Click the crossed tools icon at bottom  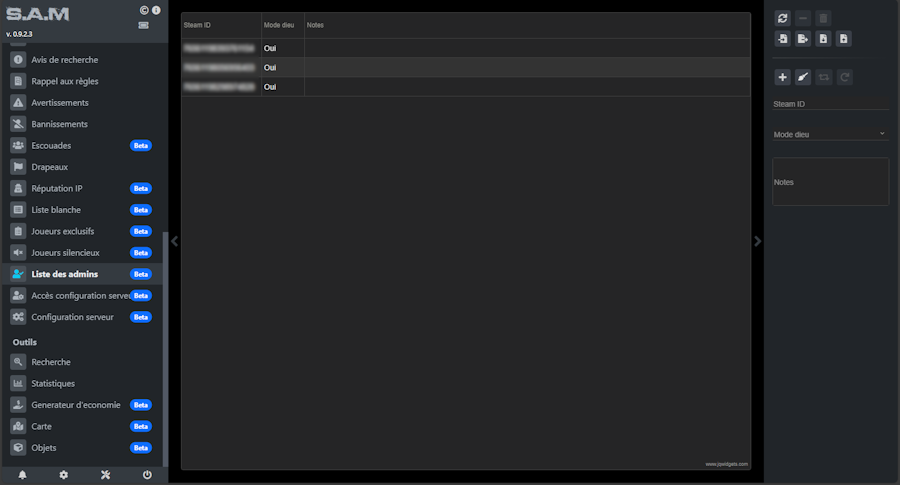pyautogui.click(x=105, y=474)
